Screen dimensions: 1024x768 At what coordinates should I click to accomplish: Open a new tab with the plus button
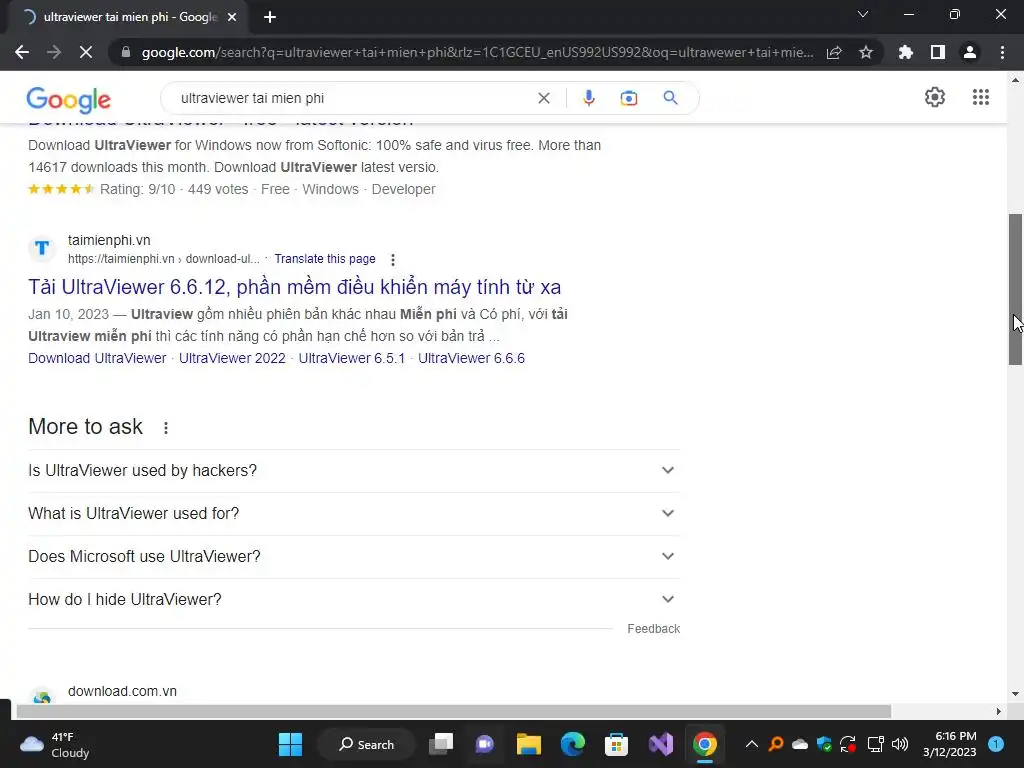[270, 17]
